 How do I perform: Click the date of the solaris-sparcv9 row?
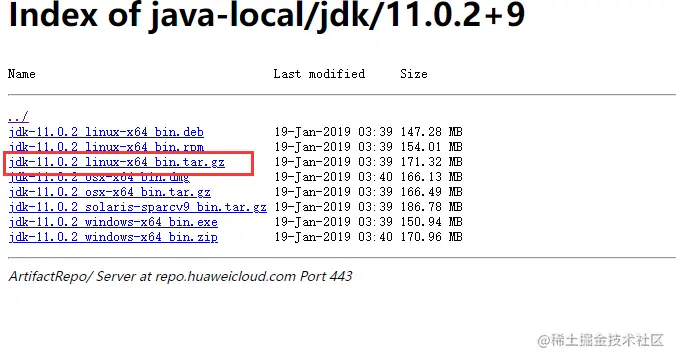[334, 207]
